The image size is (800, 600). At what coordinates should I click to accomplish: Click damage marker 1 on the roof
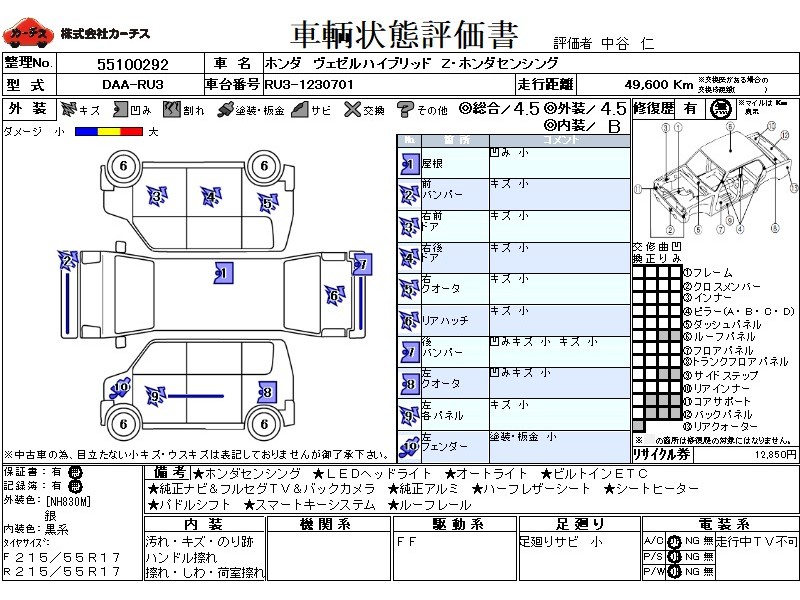coord(222,272)
